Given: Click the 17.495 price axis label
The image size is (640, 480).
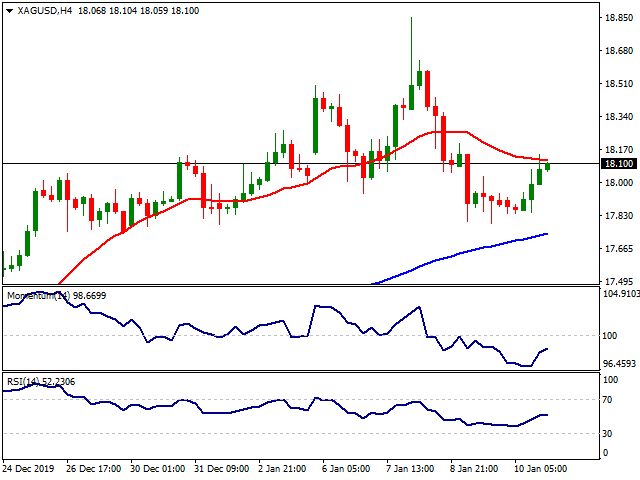Looking at the screenshot, I should point(619,282).
